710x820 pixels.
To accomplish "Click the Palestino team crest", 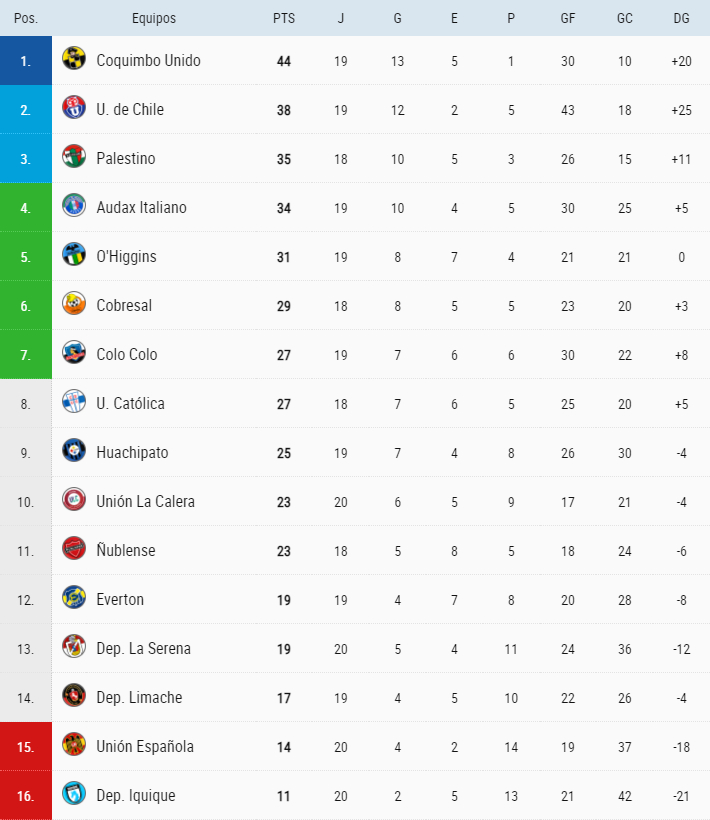I will click(73, 158).
